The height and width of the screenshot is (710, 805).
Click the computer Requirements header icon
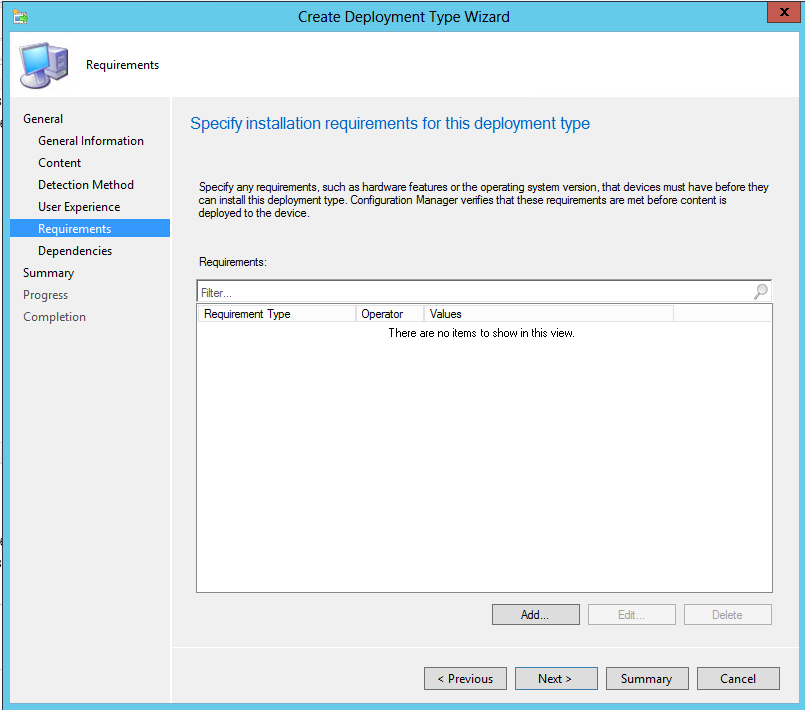(44, 65)
